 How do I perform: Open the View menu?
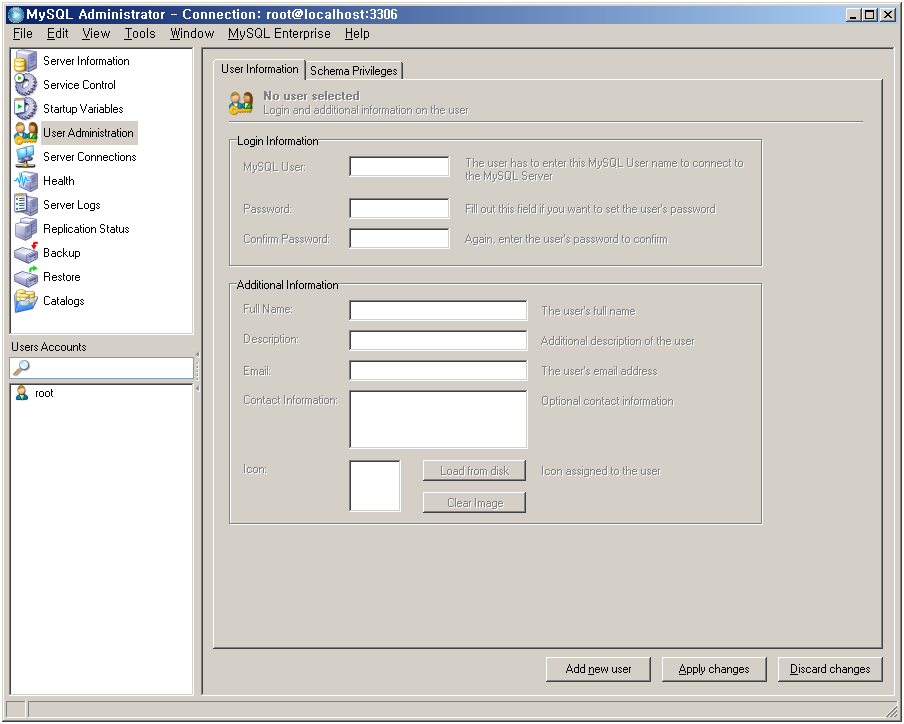pos(96,33)
